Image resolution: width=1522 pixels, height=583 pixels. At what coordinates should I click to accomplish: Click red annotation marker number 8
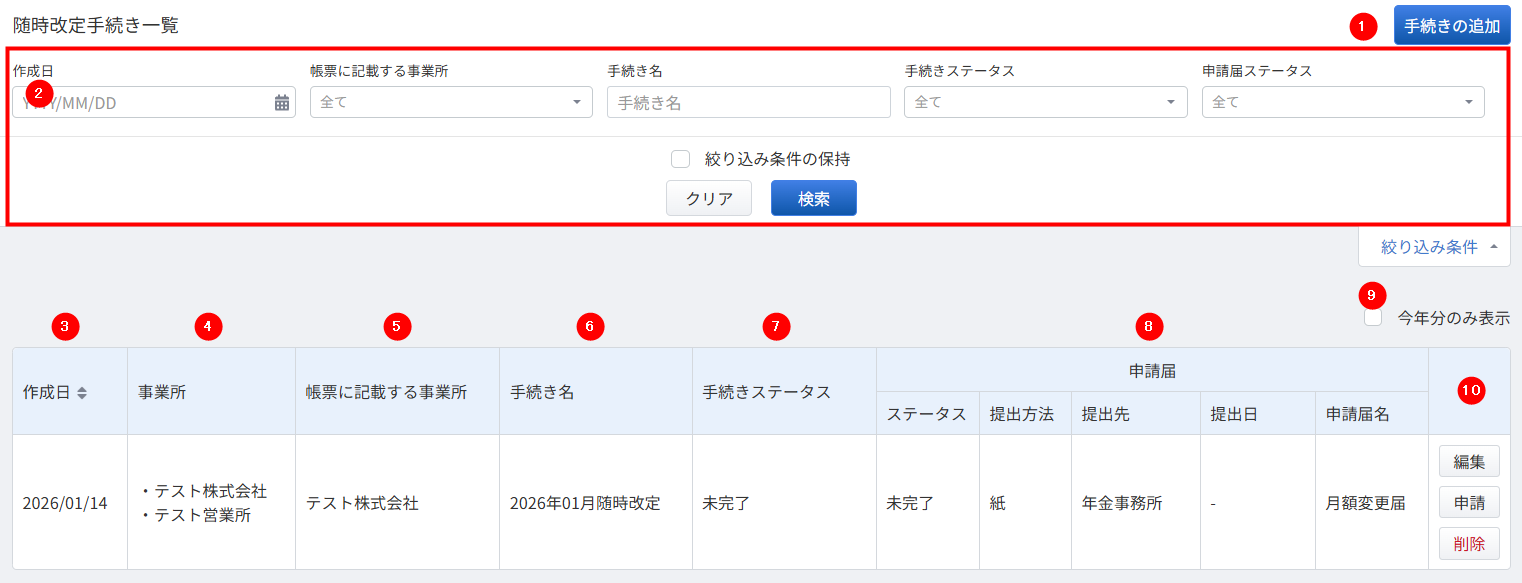point(1150,325)
